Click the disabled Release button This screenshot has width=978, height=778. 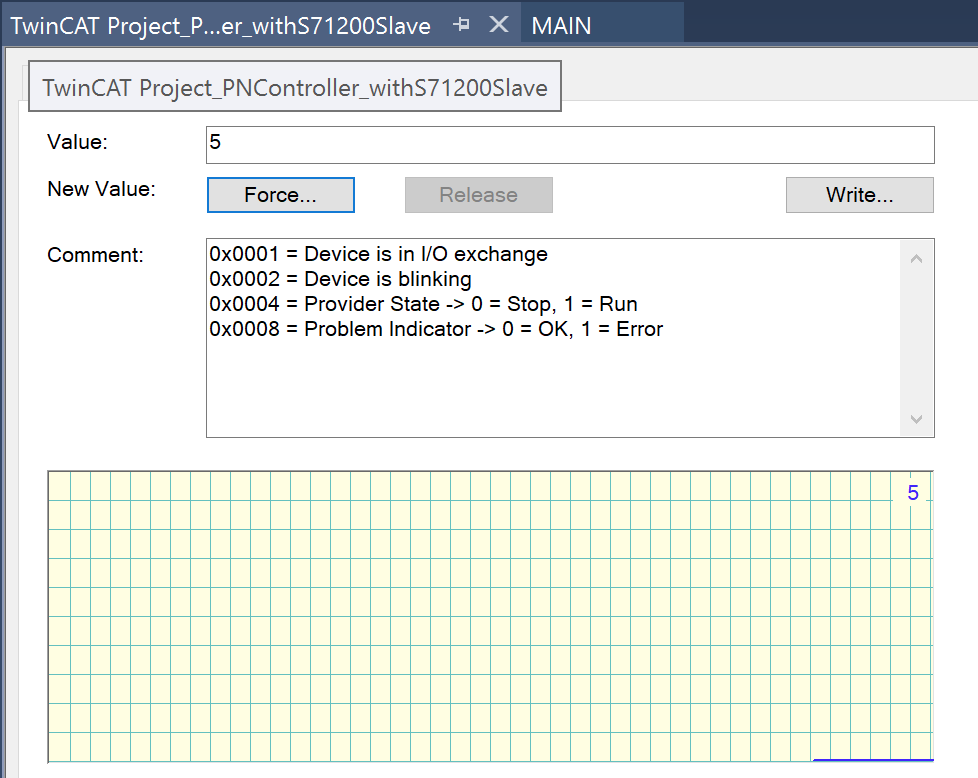[x=478, y=195]
